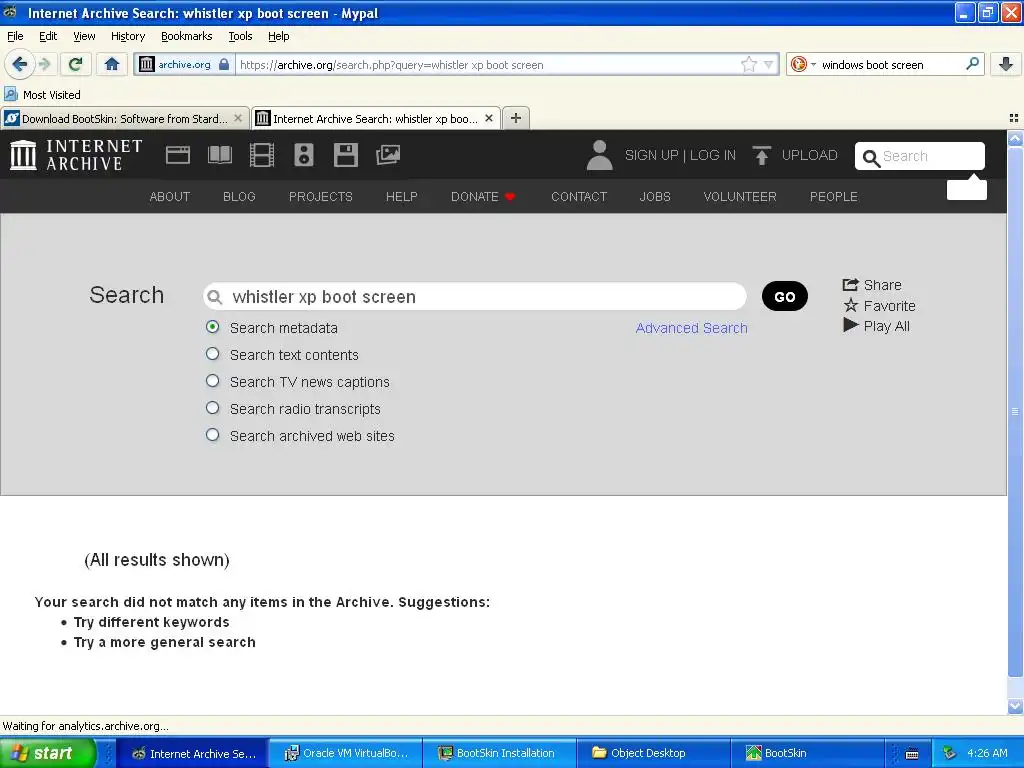Open the Texts book icon
Screen dimensions: 1024x768
pos(219,155)
